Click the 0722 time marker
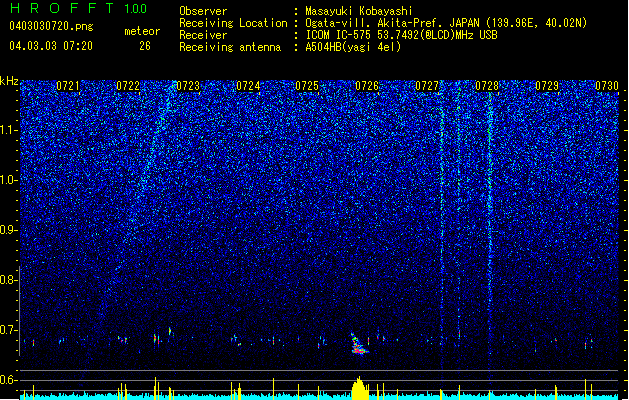629x400 pixels. tap(128, 86)
